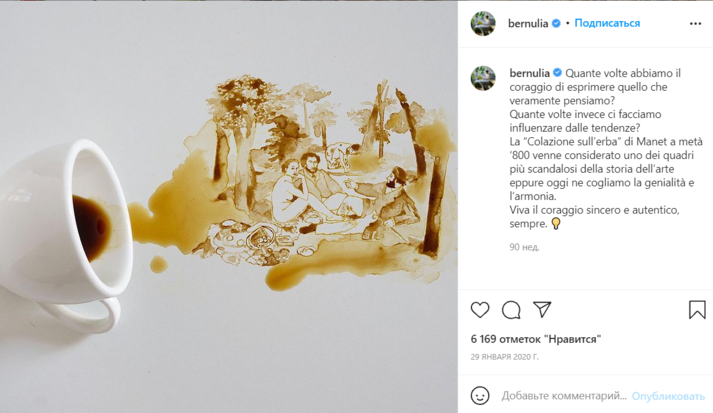Click the Добавьте комментарий input field

point(564,396)
